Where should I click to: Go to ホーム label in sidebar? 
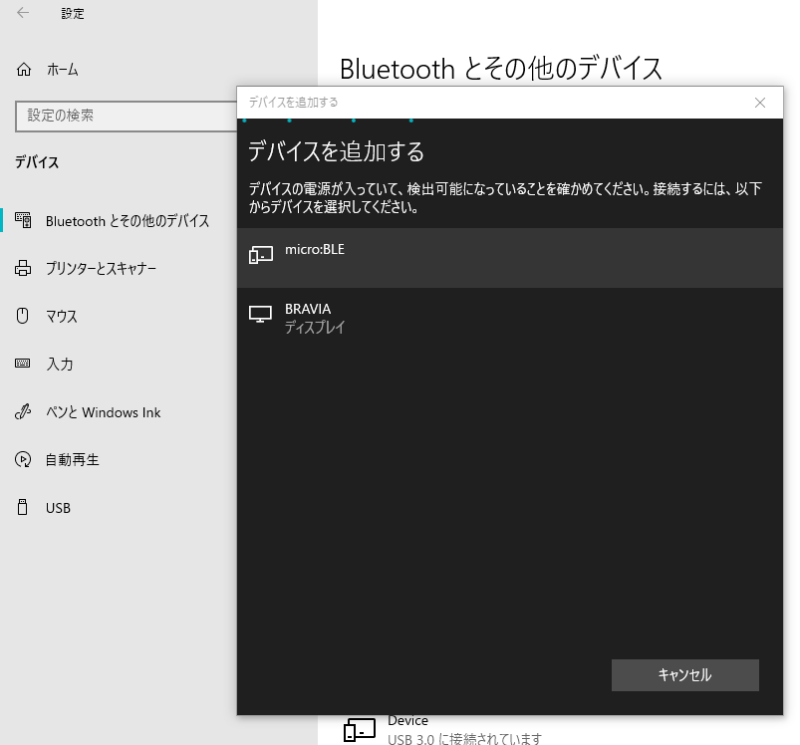tap(62, 70)
